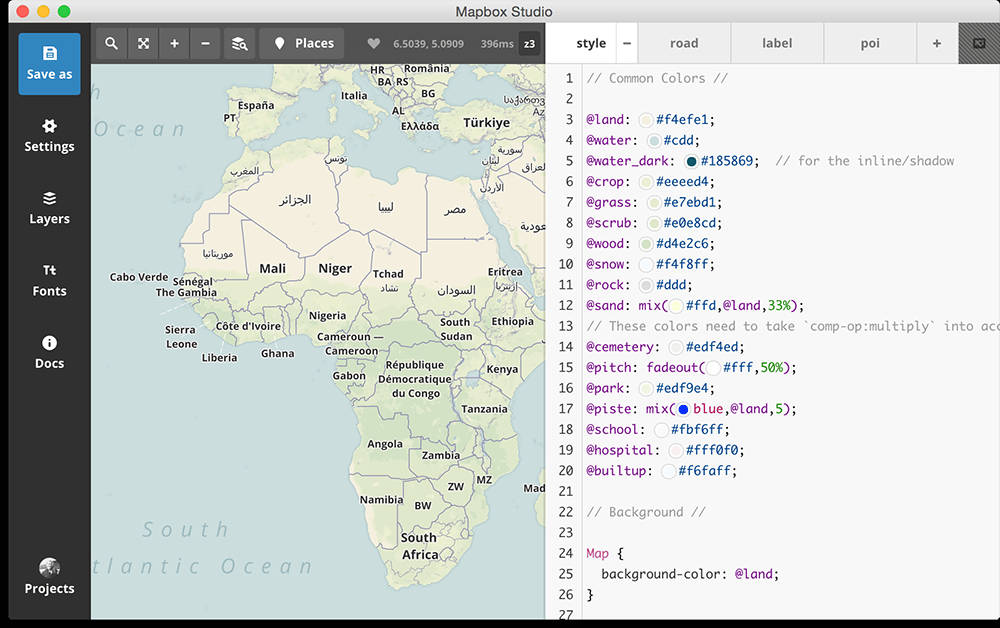Remove style tab using minus button

pyautogui.click(x=626, y=44)
